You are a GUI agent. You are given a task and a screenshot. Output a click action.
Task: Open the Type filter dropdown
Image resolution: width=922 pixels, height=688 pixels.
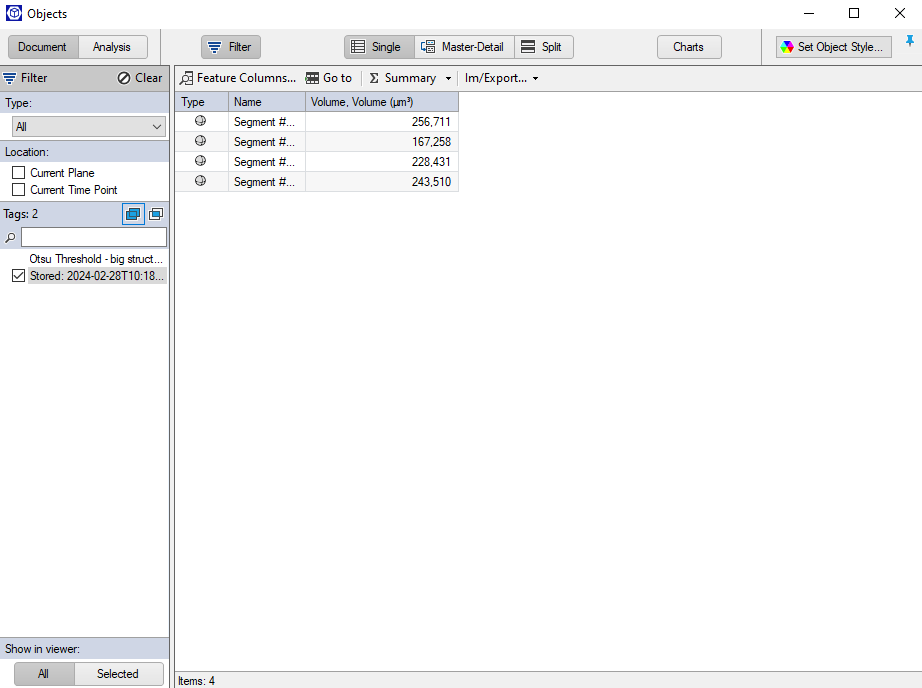point(155,126)
